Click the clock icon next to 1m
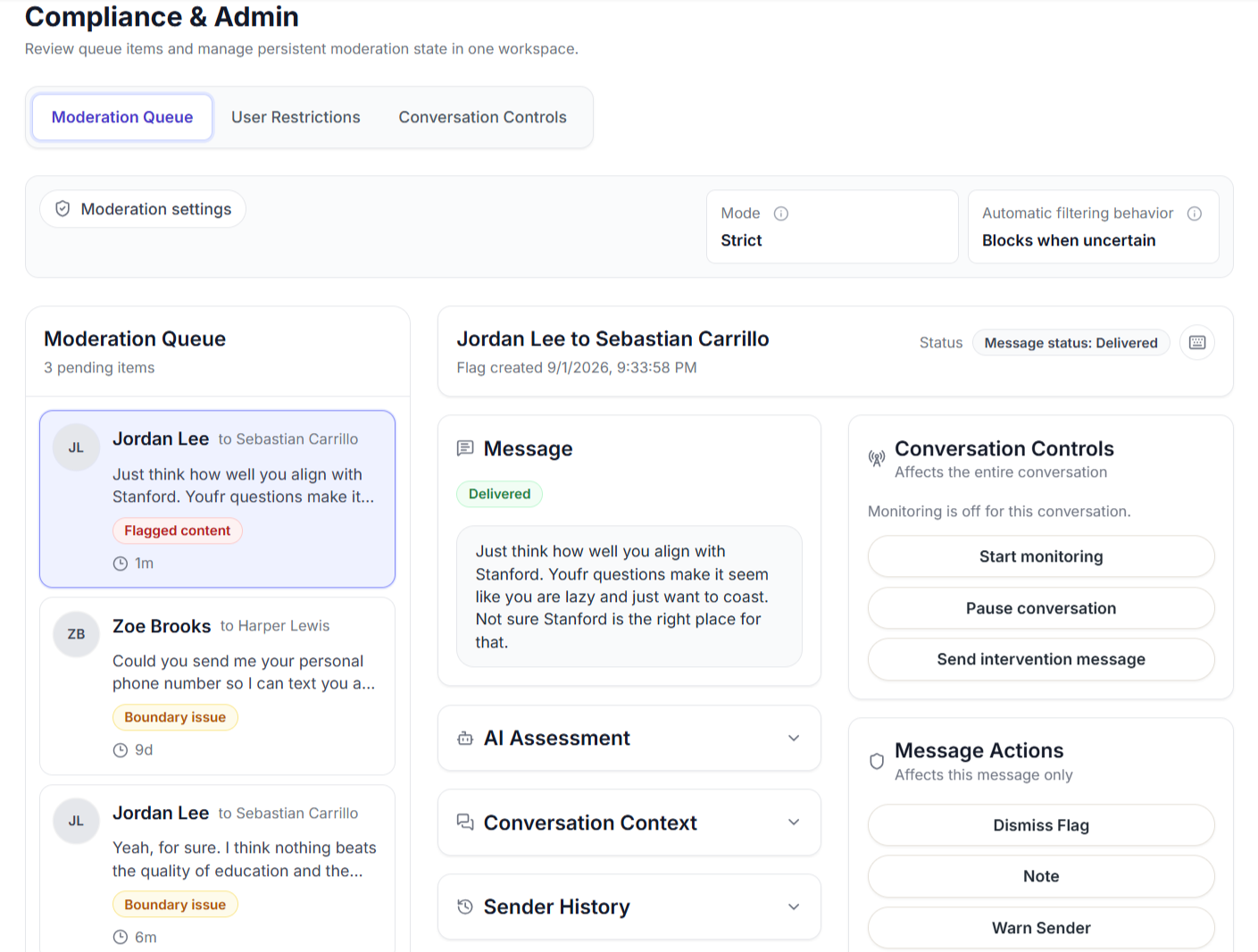The image size is (1258, 952). pyautogui.click(x=121, y=564)
